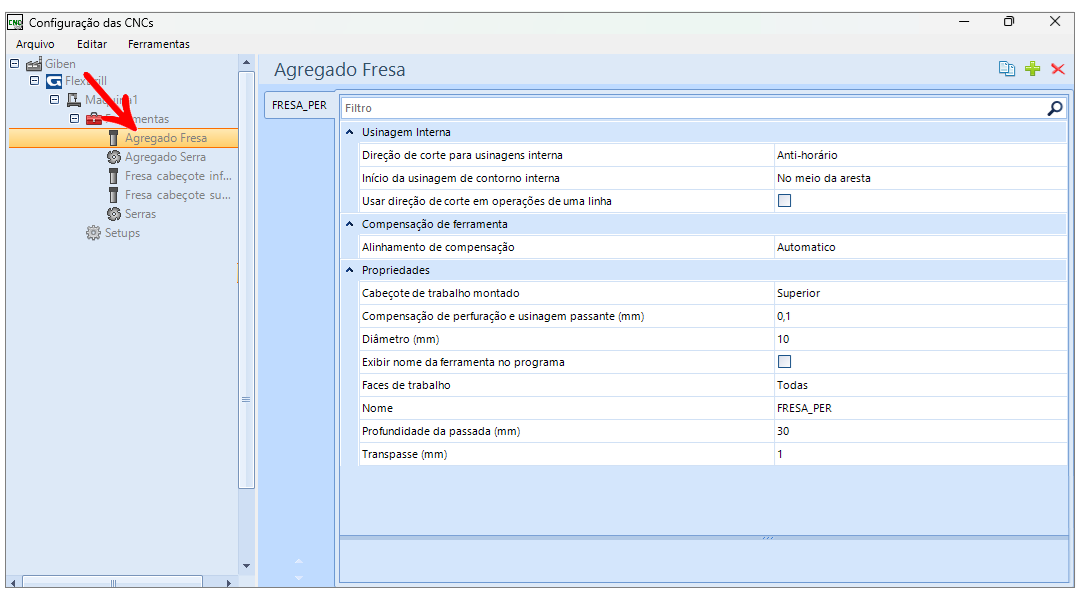The image size is (1085, 598).
Task: Collapse the Usinagem Interna section
Action: [x=349, y=132]
